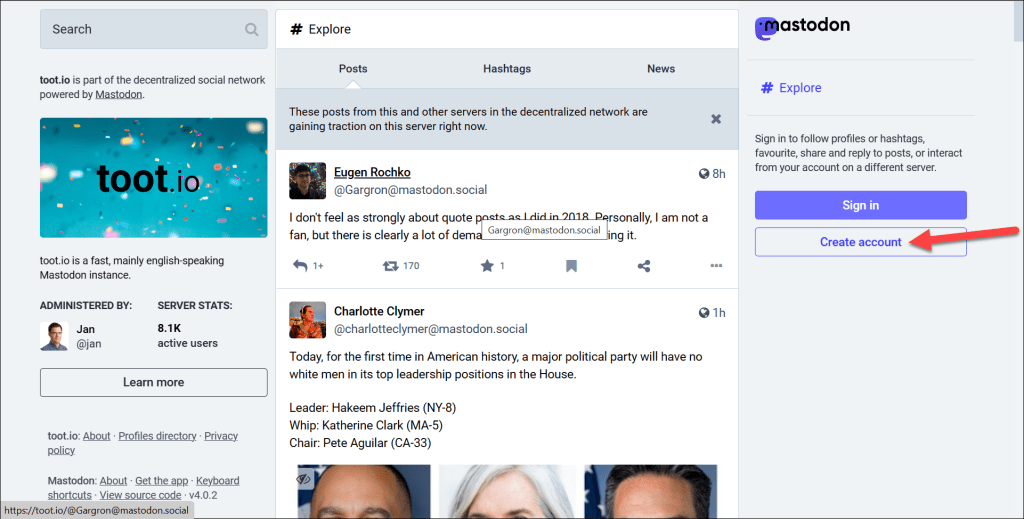Screen dimensions: 1024x519
Task: Click the globe icon on Charlotte's post
Action: [703, 313]
